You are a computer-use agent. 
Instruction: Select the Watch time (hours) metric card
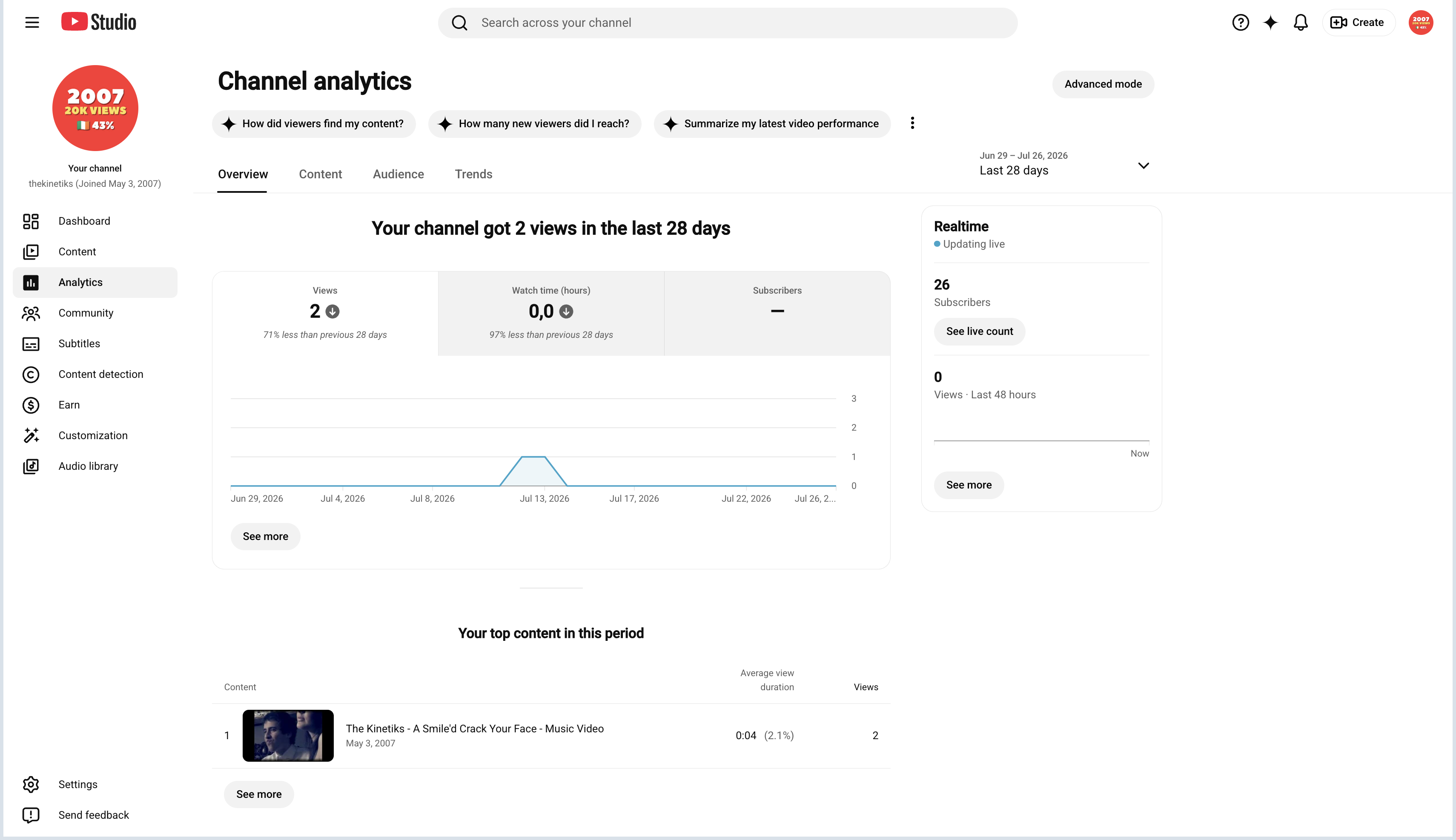click(x=550, y=313)
